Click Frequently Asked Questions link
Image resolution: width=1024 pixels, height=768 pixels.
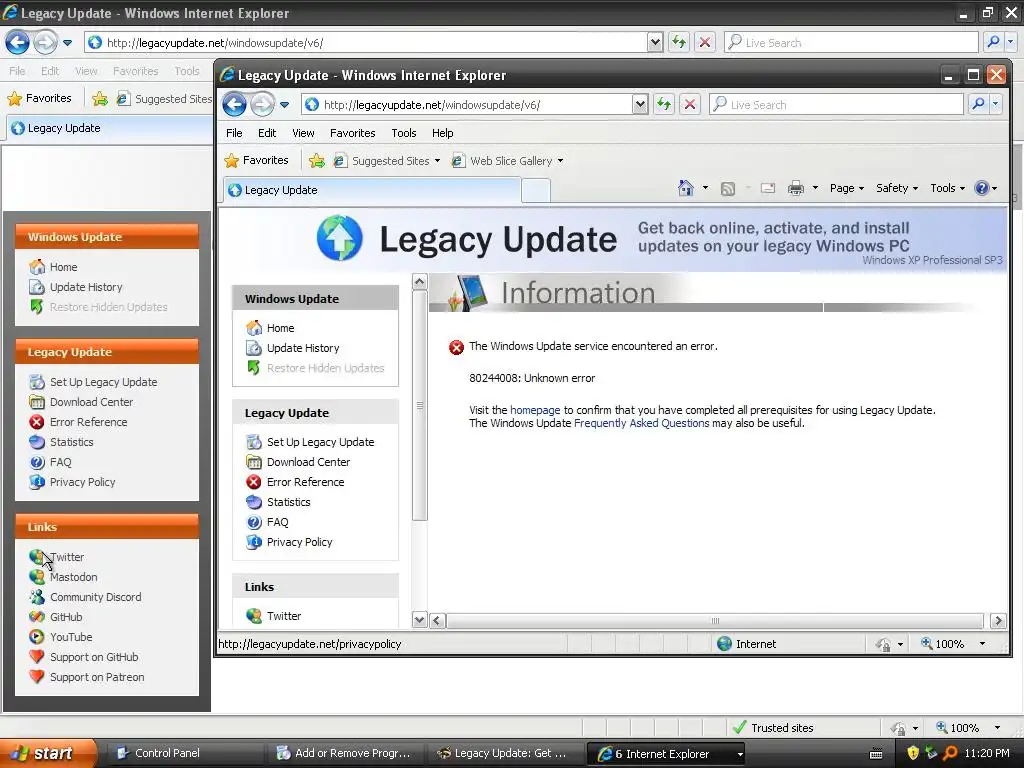(x=641, y=423)
